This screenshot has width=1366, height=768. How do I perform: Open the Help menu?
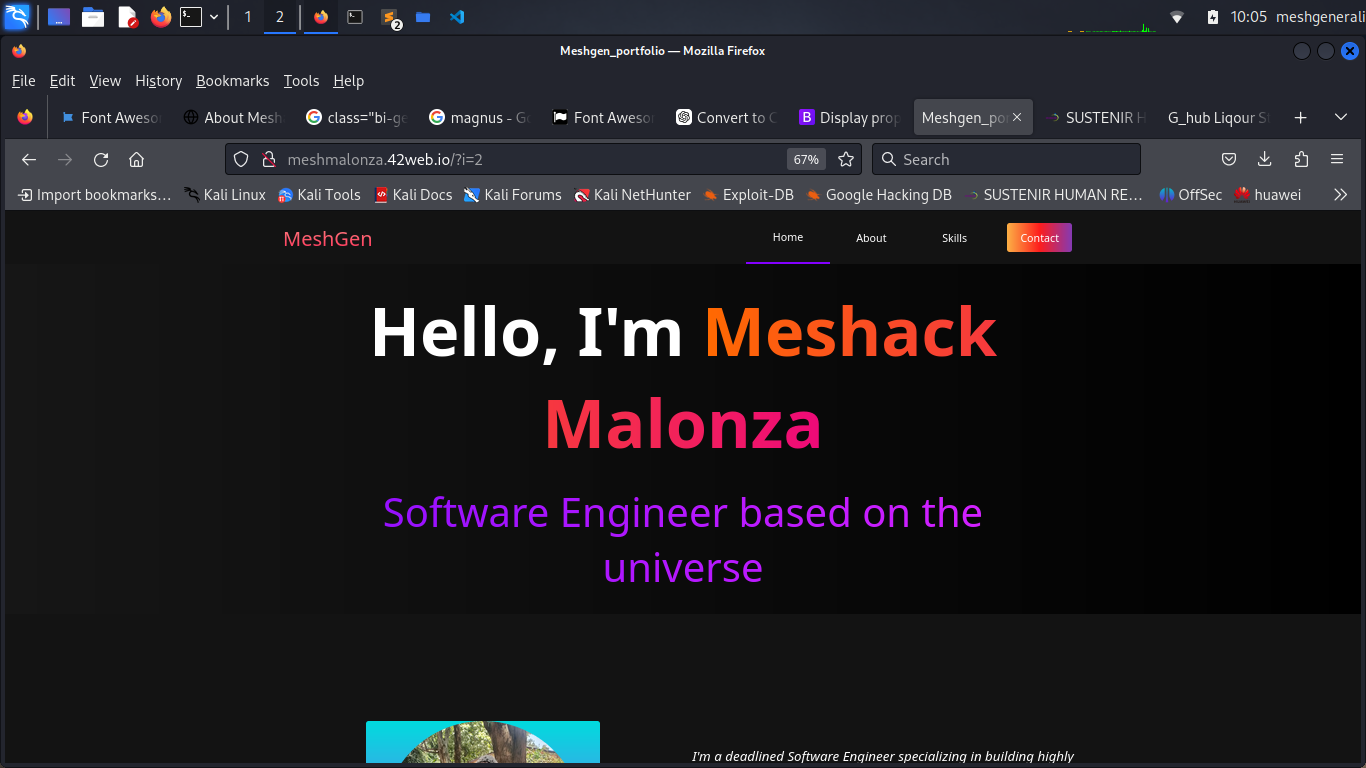tap(348, 81)
